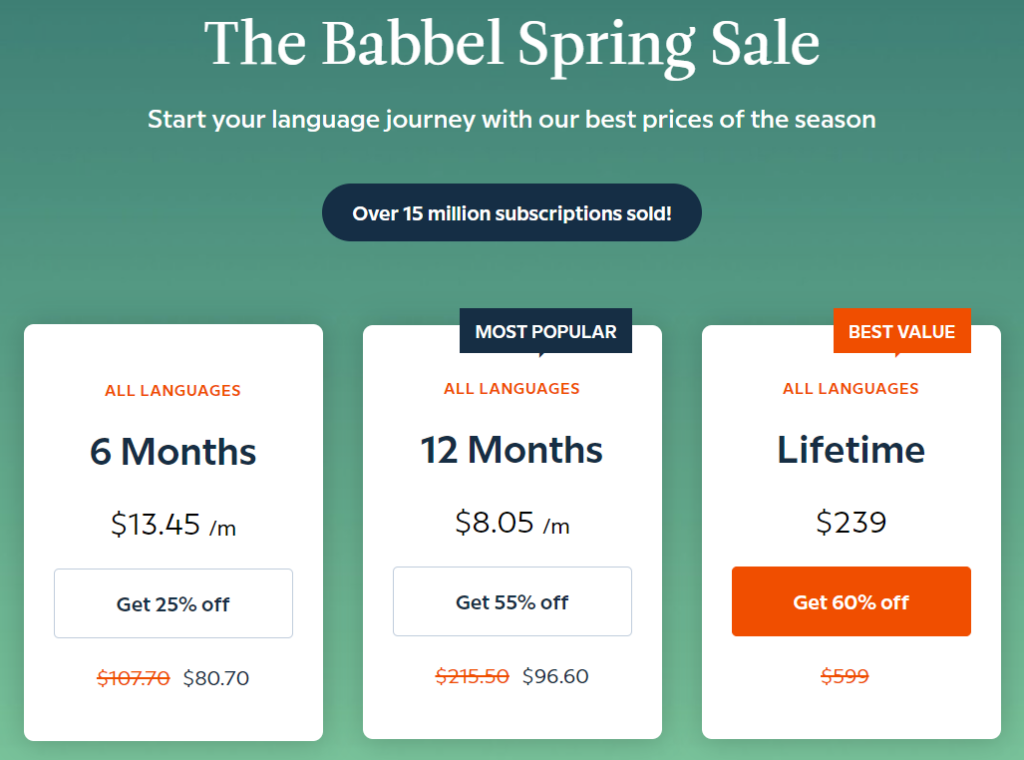
Task: Click The Babbel Spring Sale headline
Action: point(511,44)
